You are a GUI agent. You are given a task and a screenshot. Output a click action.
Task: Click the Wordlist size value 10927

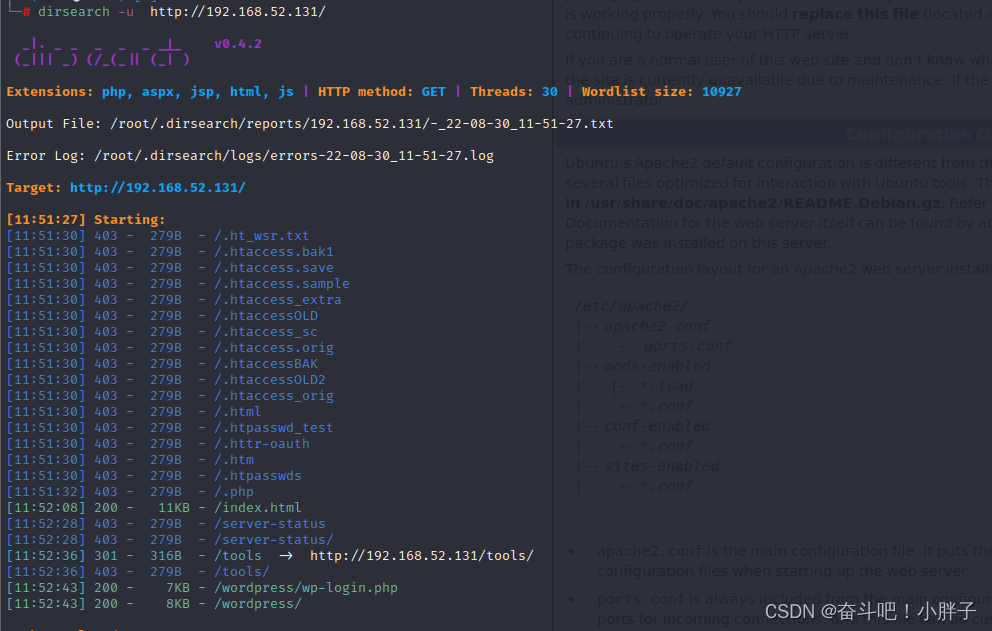point(721,92)
